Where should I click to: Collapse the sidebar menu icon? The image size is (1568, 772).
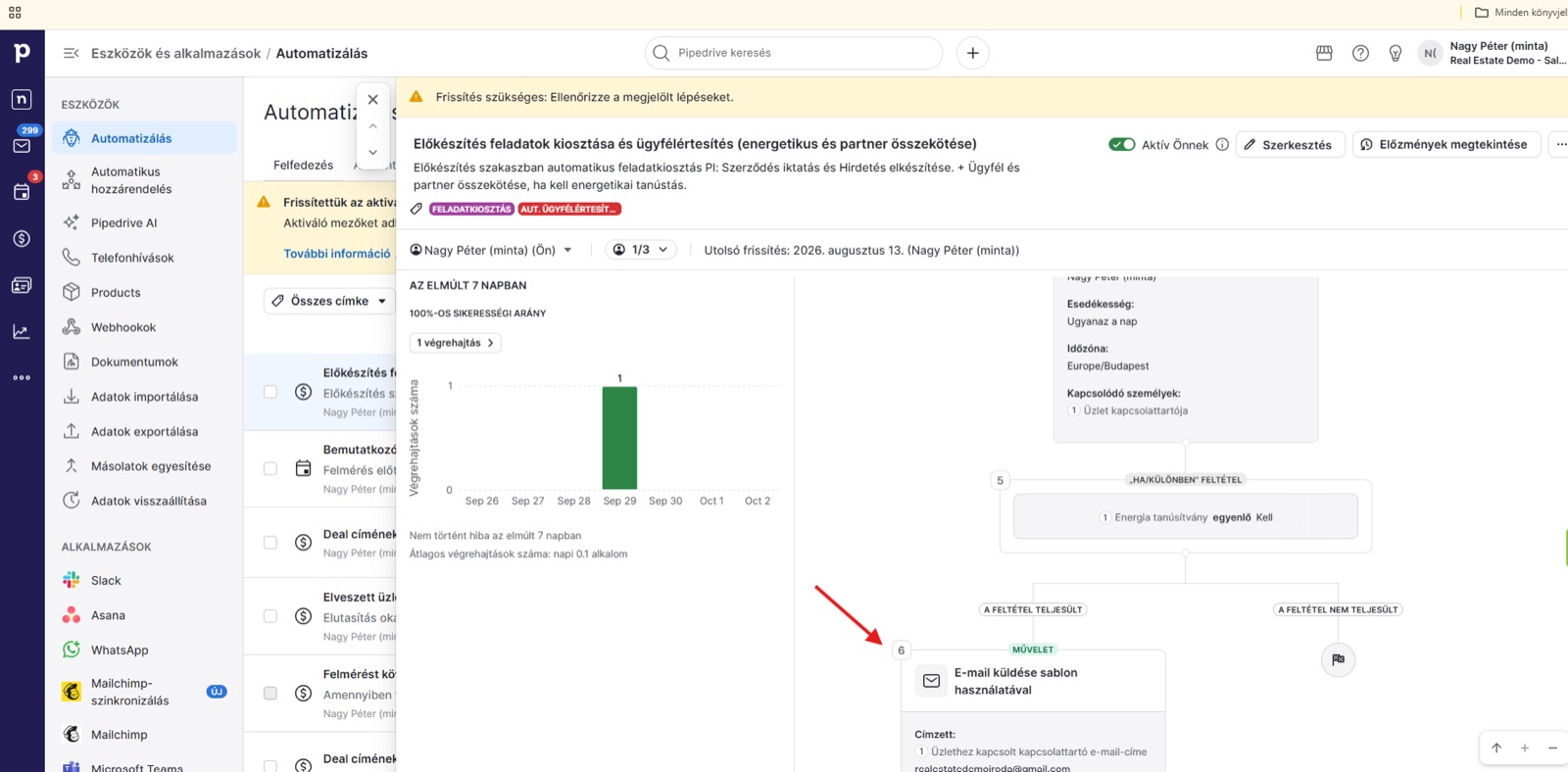coord(71,53)
